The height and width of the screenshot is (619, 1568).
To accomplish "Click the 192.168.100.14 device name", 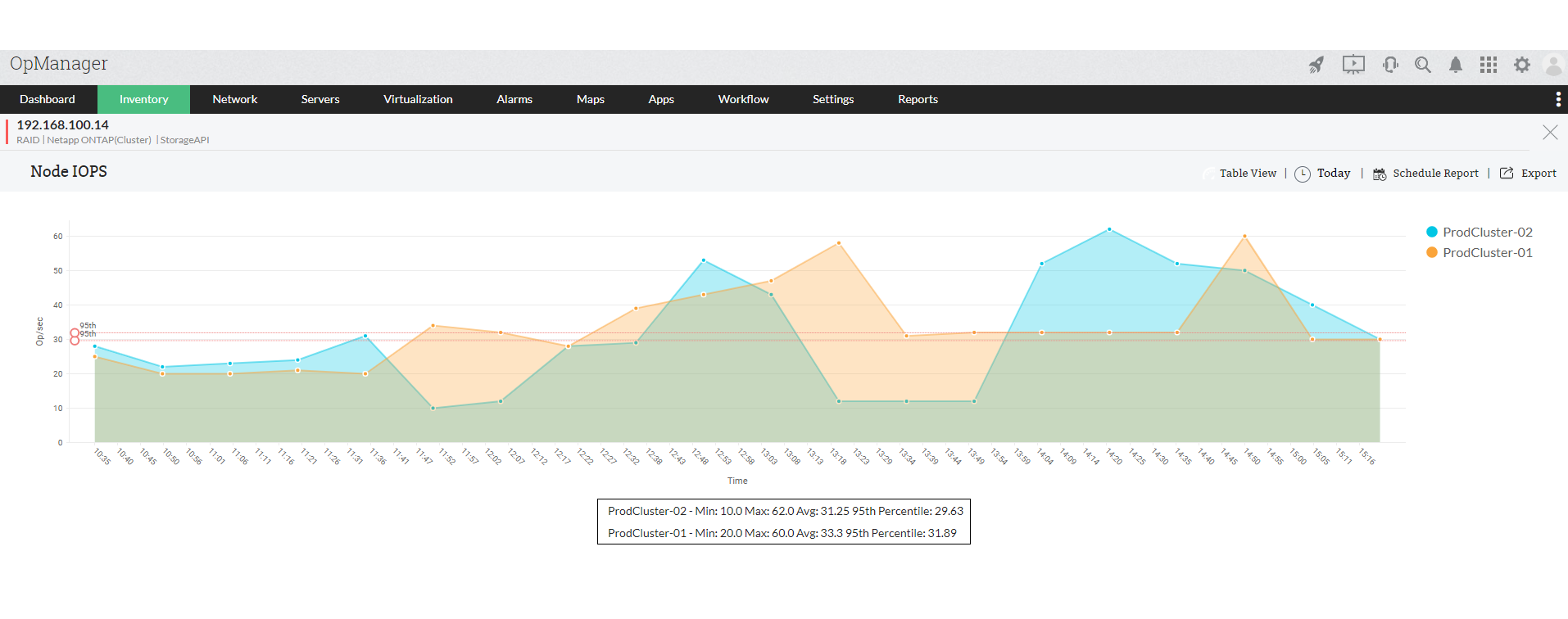I will 63,124.
